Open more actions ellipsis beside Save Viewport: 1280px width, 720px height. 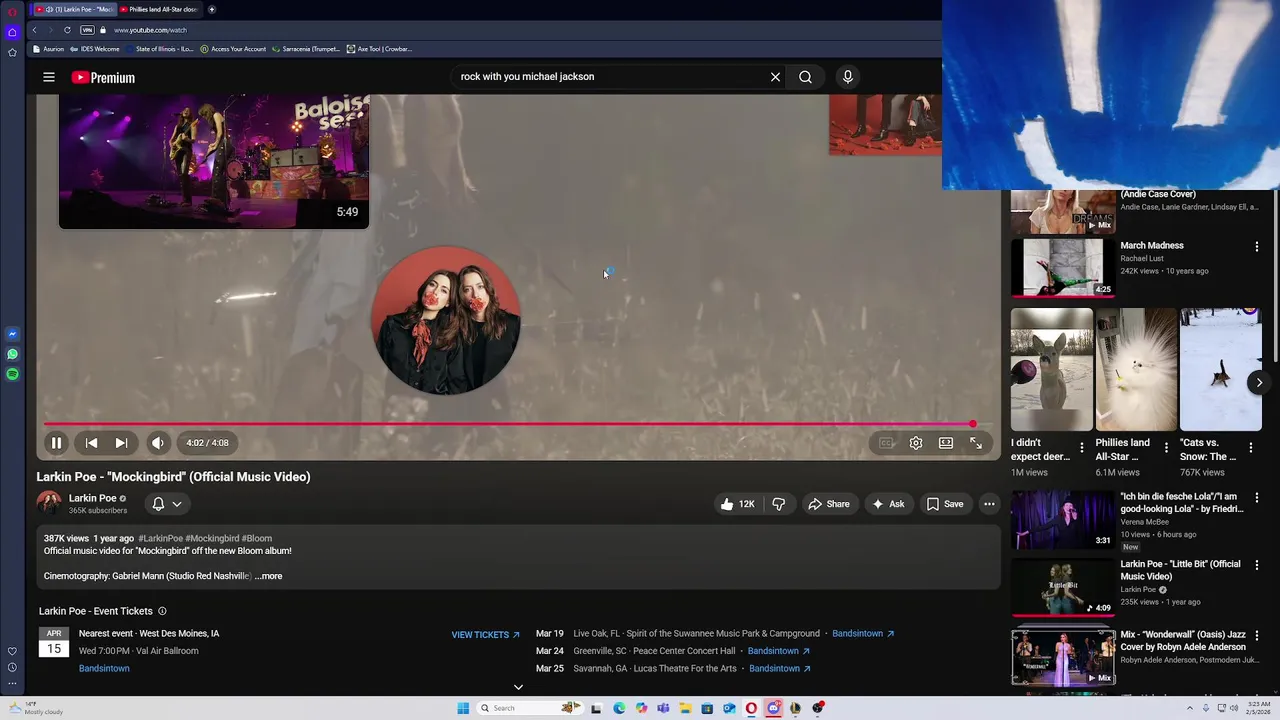pyautogui.click(x=989, y=504)
